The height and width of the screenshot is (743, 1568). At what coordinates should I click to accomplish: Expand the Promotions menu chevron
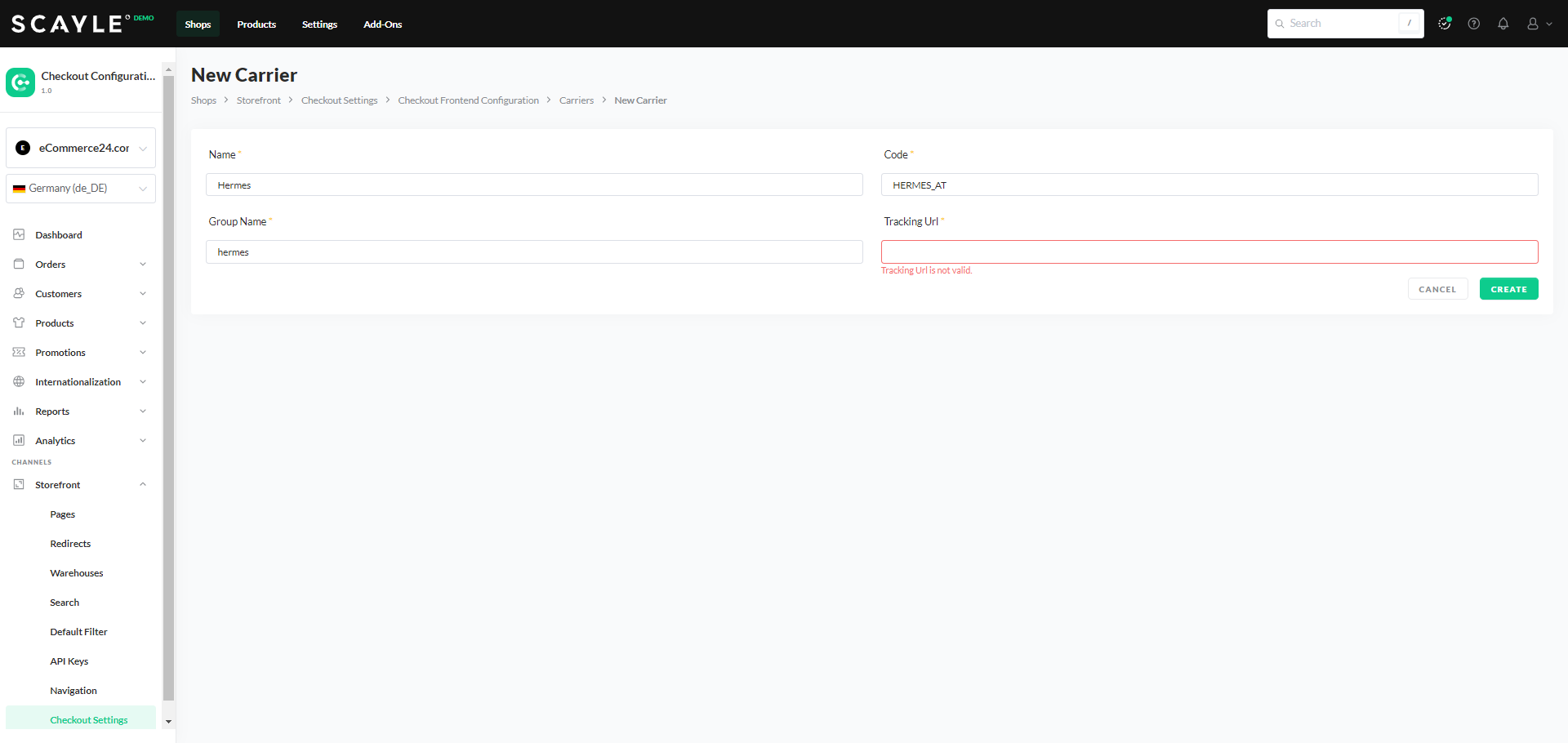coord(143,353)
